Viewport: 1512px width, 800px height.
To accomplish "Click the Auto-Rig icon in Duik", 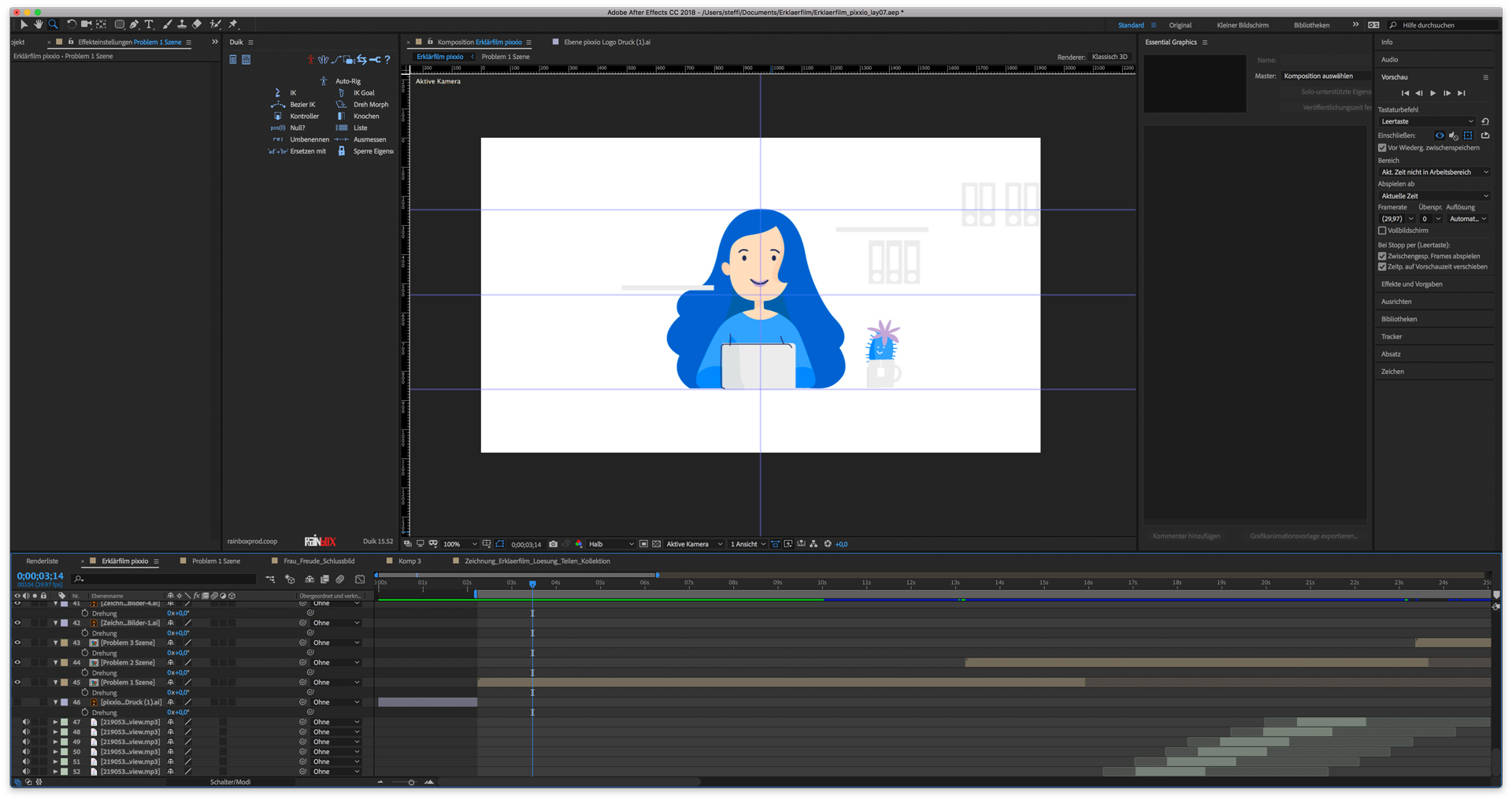I will (x=323, y=81).
